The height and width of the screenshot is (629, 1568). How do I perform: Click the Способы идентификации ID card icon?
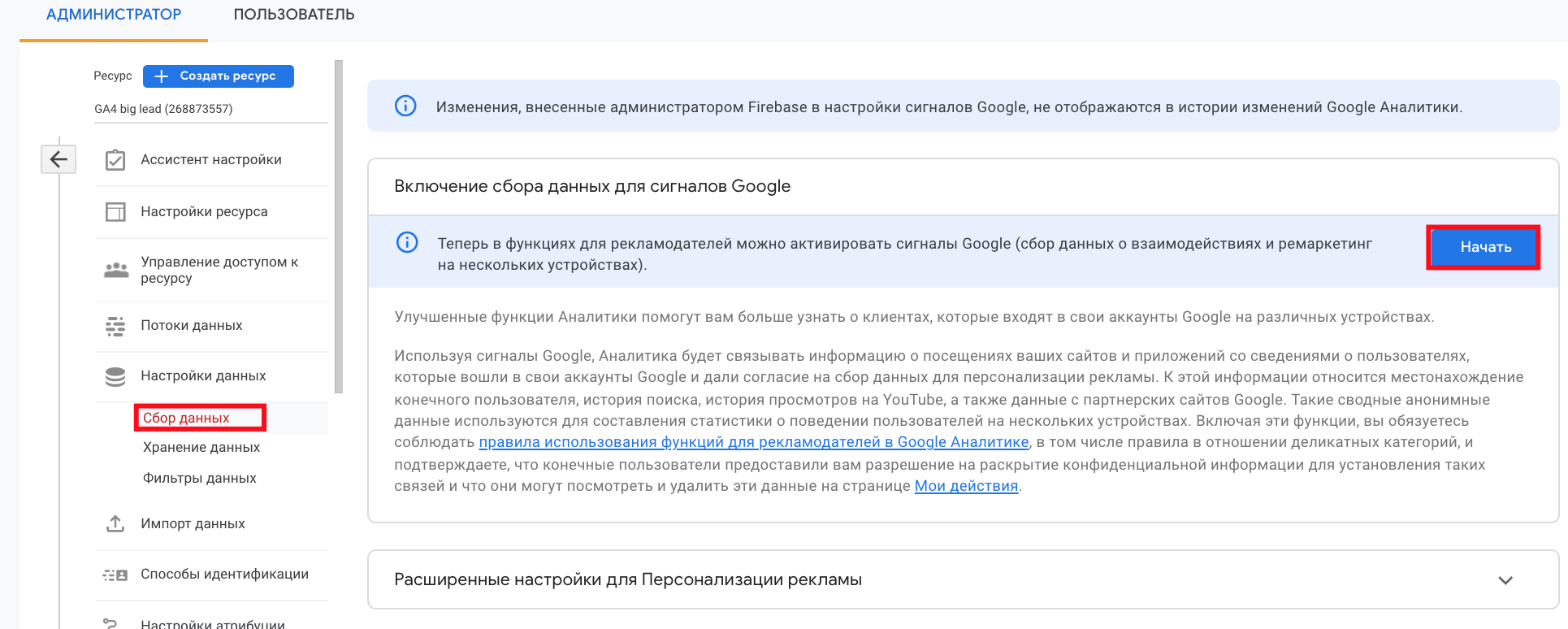[115, 575]
